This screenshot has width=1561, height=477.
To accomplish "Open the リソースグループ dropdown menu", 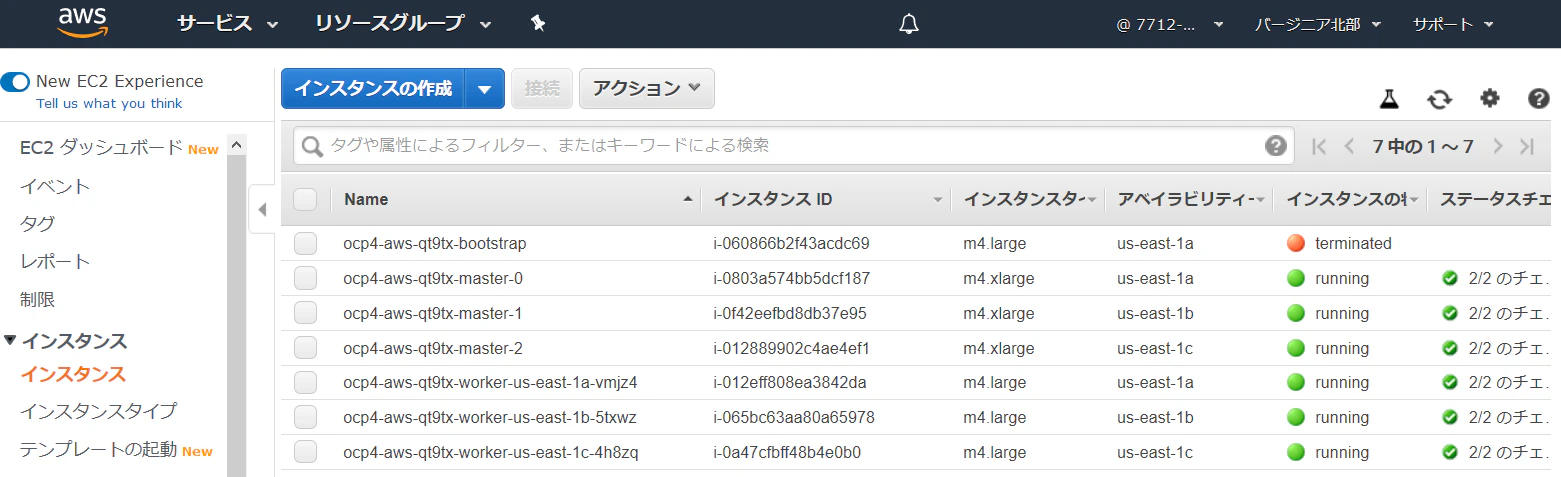I will [x=403, y=23].
